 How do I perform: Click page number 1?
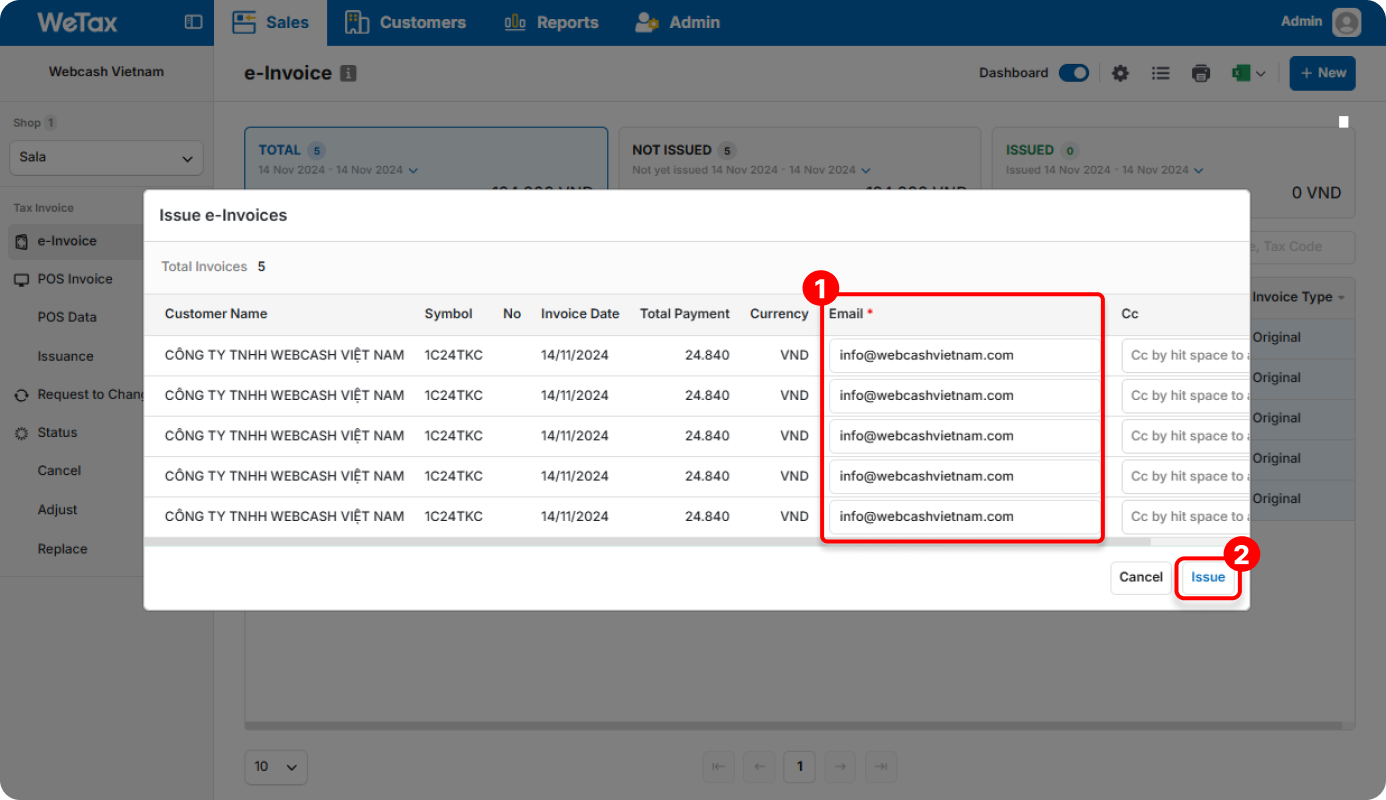[799, 767]
